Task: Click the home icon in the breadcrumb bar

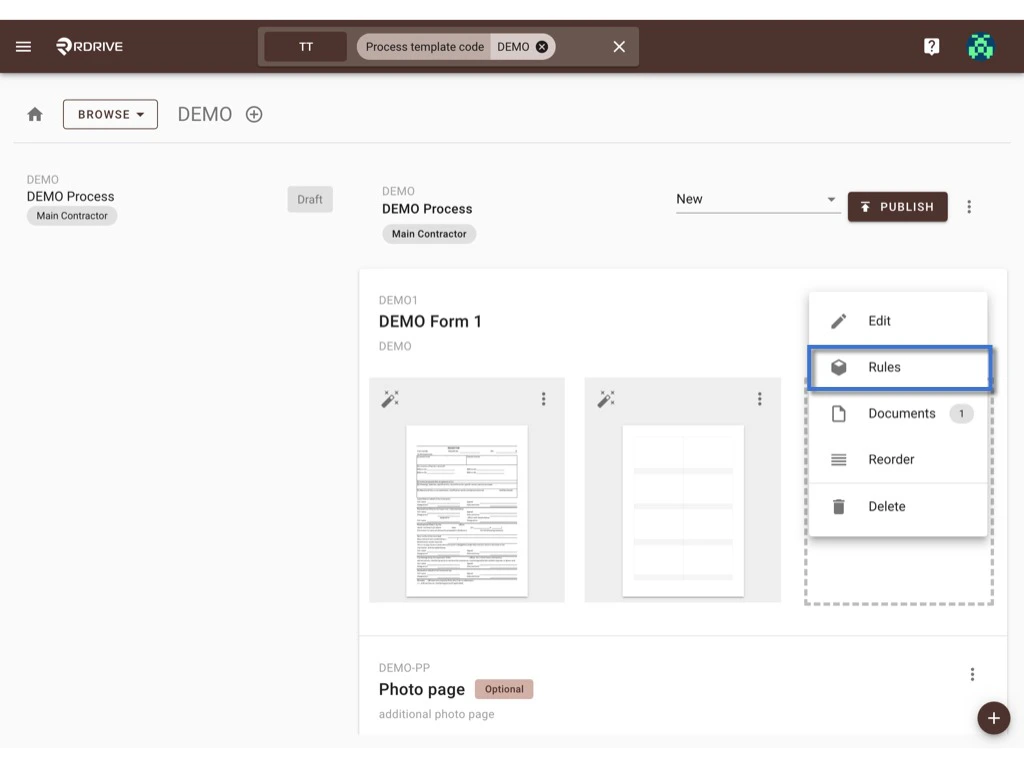Action: point(34,114)
